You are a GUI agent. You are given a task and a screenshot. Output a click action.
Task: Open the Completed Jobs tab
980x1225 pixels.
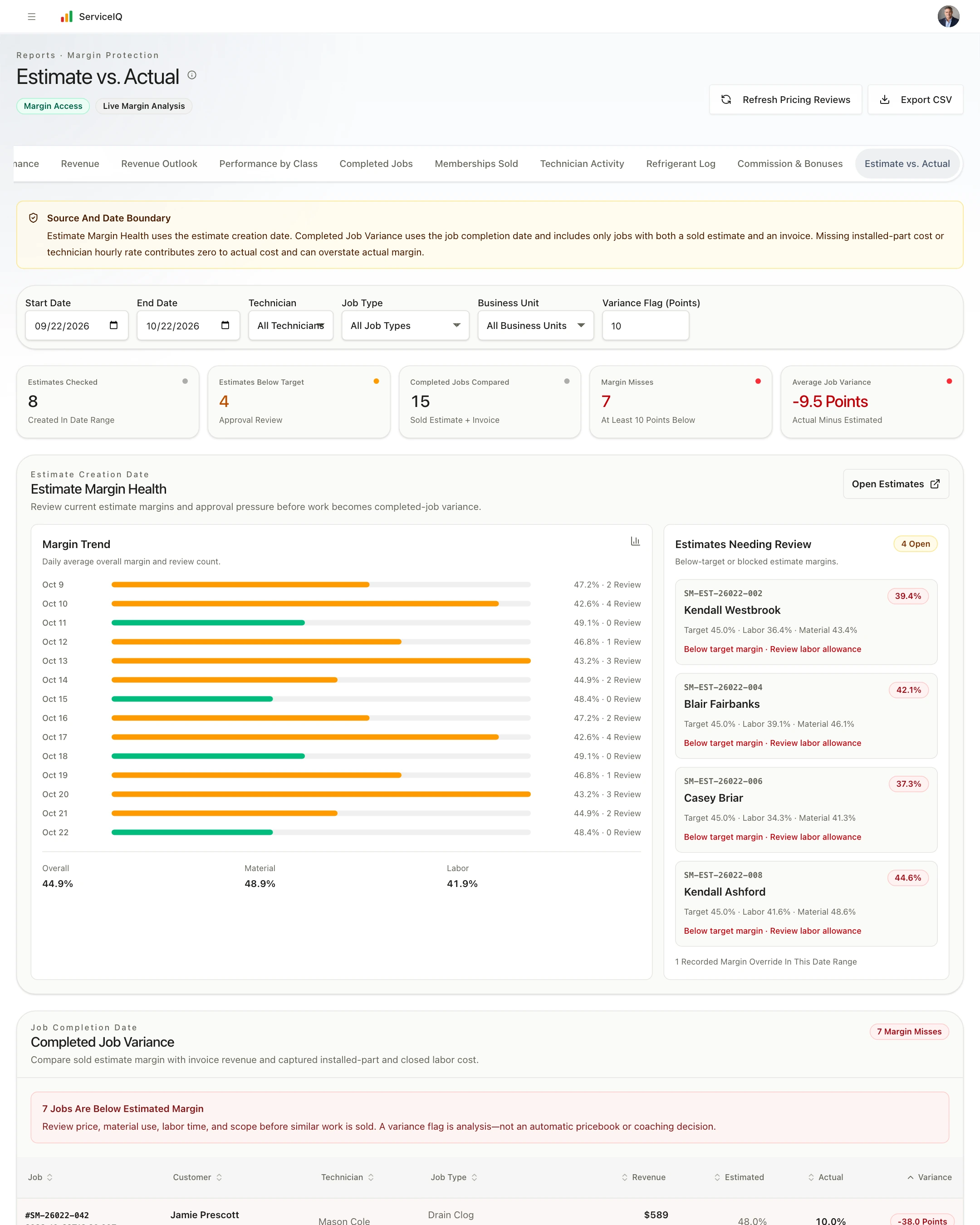(376, 164)
